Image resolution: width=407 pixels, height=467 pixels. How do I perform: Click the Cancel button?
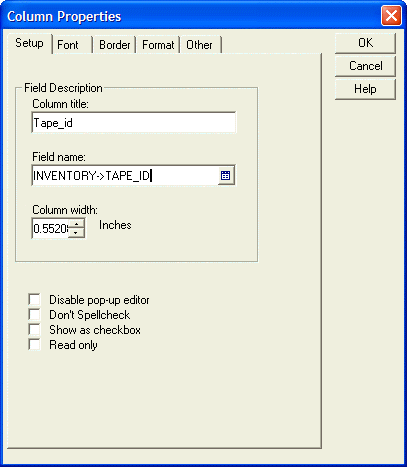pos(365,66)
